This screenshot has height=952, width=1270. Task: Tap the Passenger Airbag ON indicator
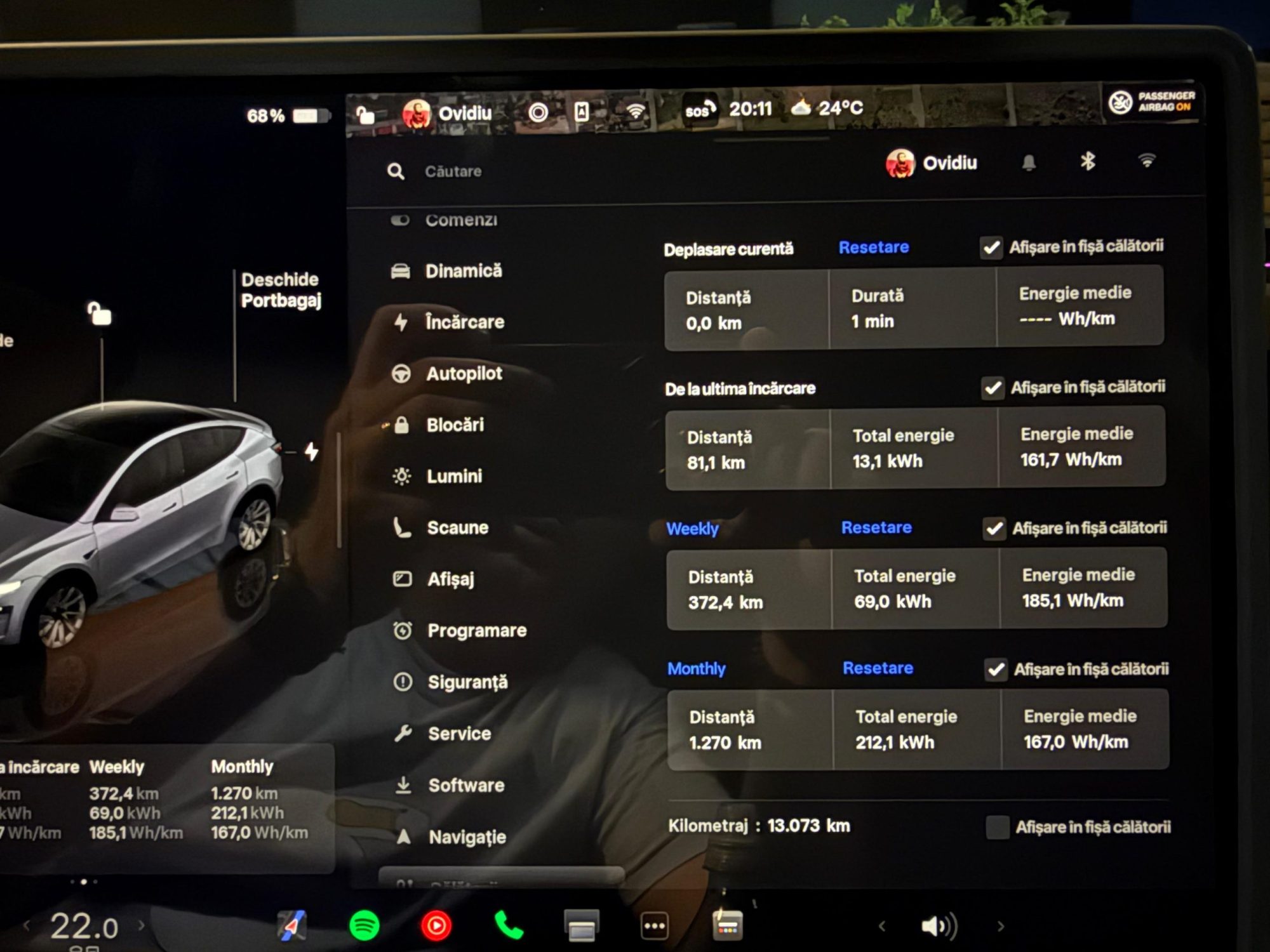click(x=1151, y=102)
